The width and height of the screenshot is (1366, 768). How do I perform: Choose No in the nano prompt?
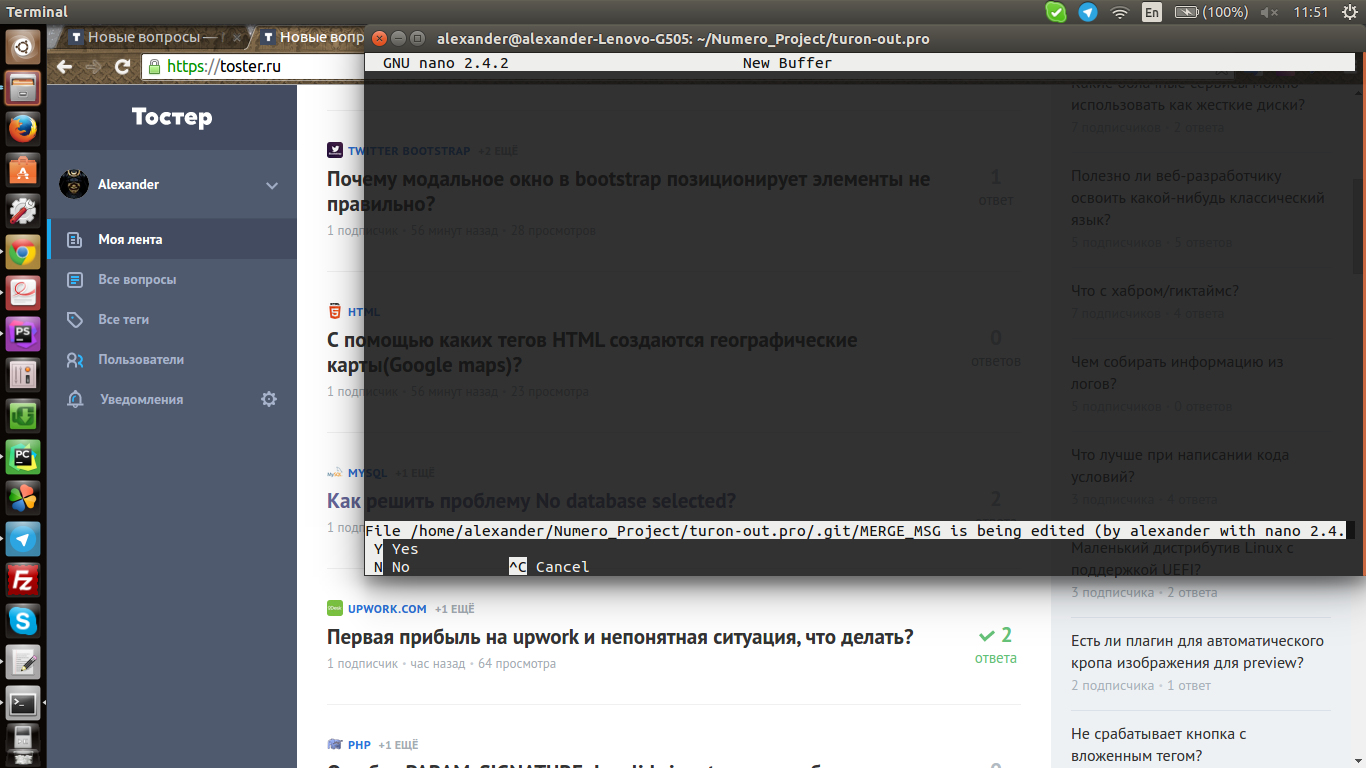392,567
